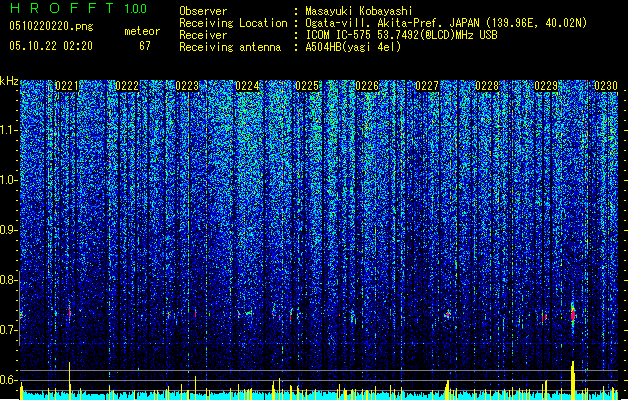The image size is (629, 400).
Task: Select the antenna value A504HB(yagi 4el)
Action: 353,47
